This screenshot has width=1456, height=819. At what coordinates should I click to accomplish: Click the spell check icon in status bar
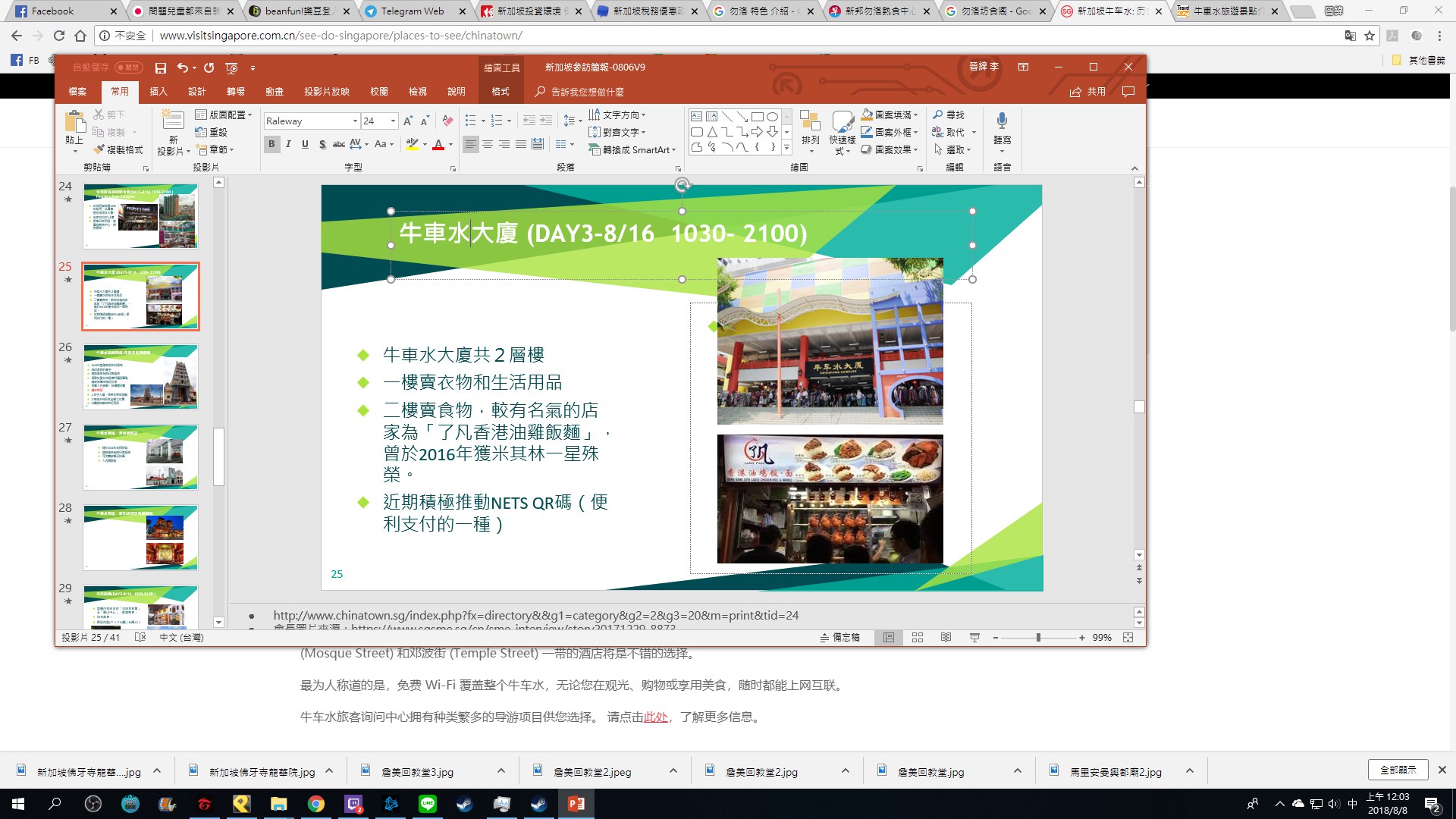point(140,638)
